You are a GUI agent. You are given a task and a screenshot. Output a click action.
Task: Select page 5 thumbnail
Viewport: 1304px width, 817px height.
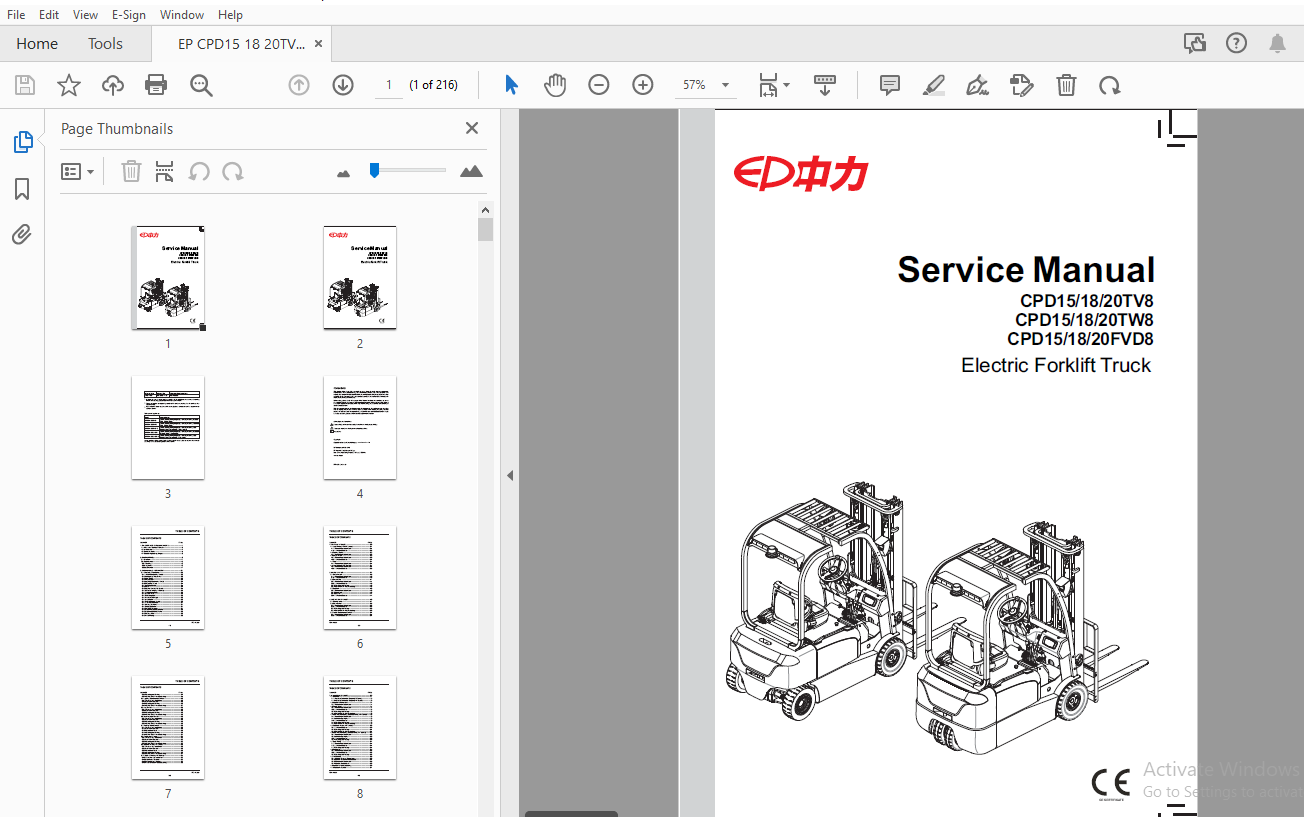pos(168,577)
